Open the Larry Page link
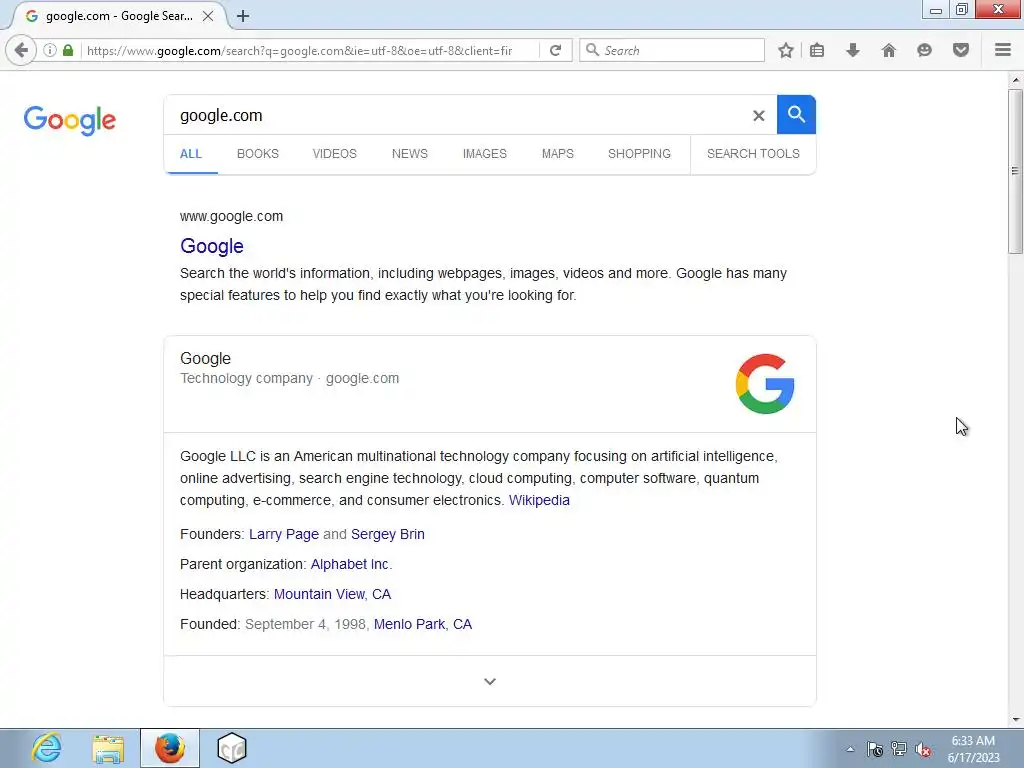This screenshot has height=768, width=1024. [284, 534]
